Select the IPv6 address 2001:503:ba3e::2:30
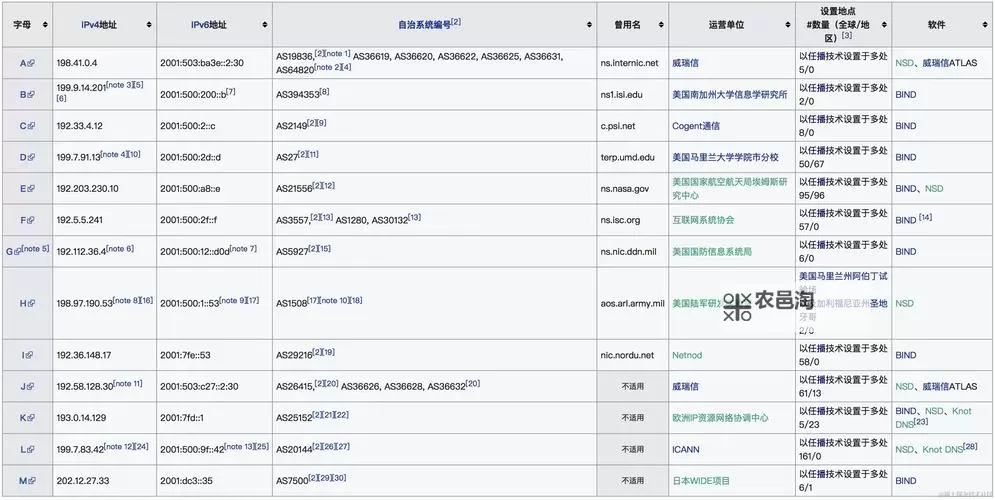Screen dimensions: 995x500 (x=202, y=63)
